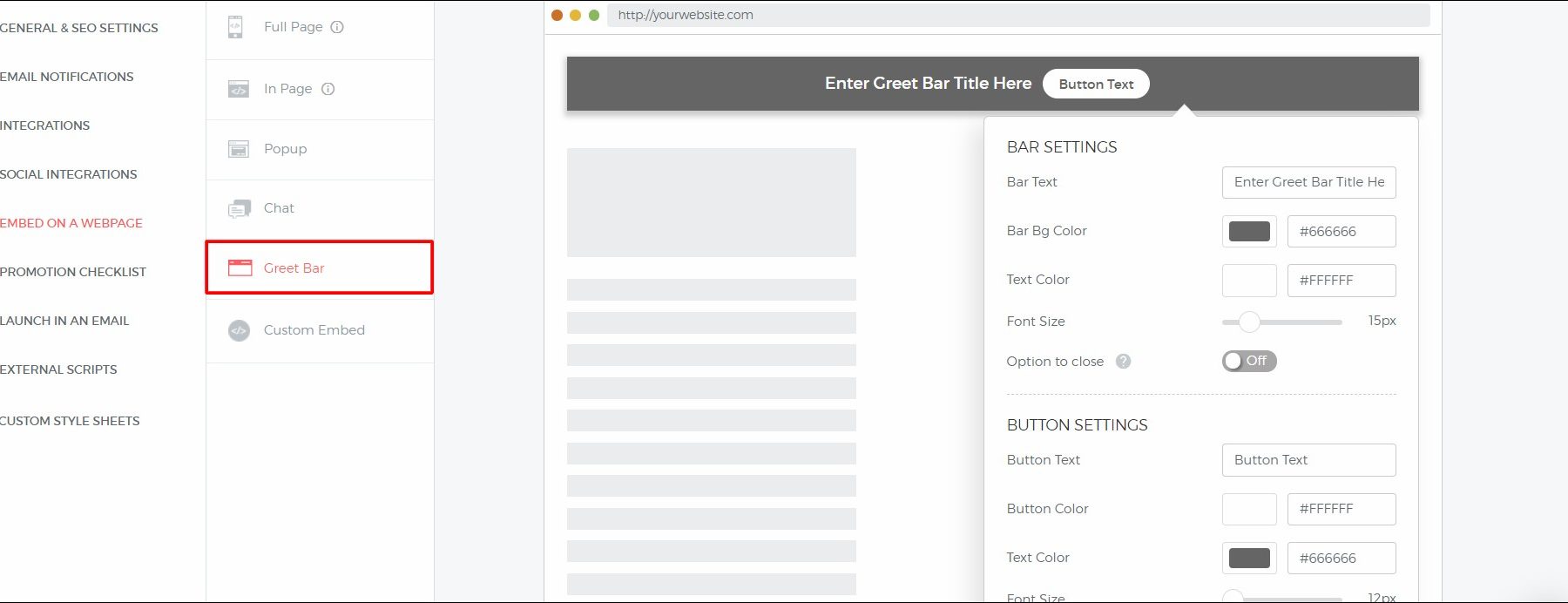The image size is (1568, 603).
Task: Click the Full Page embed icon
Action: (x=235, y=27)
